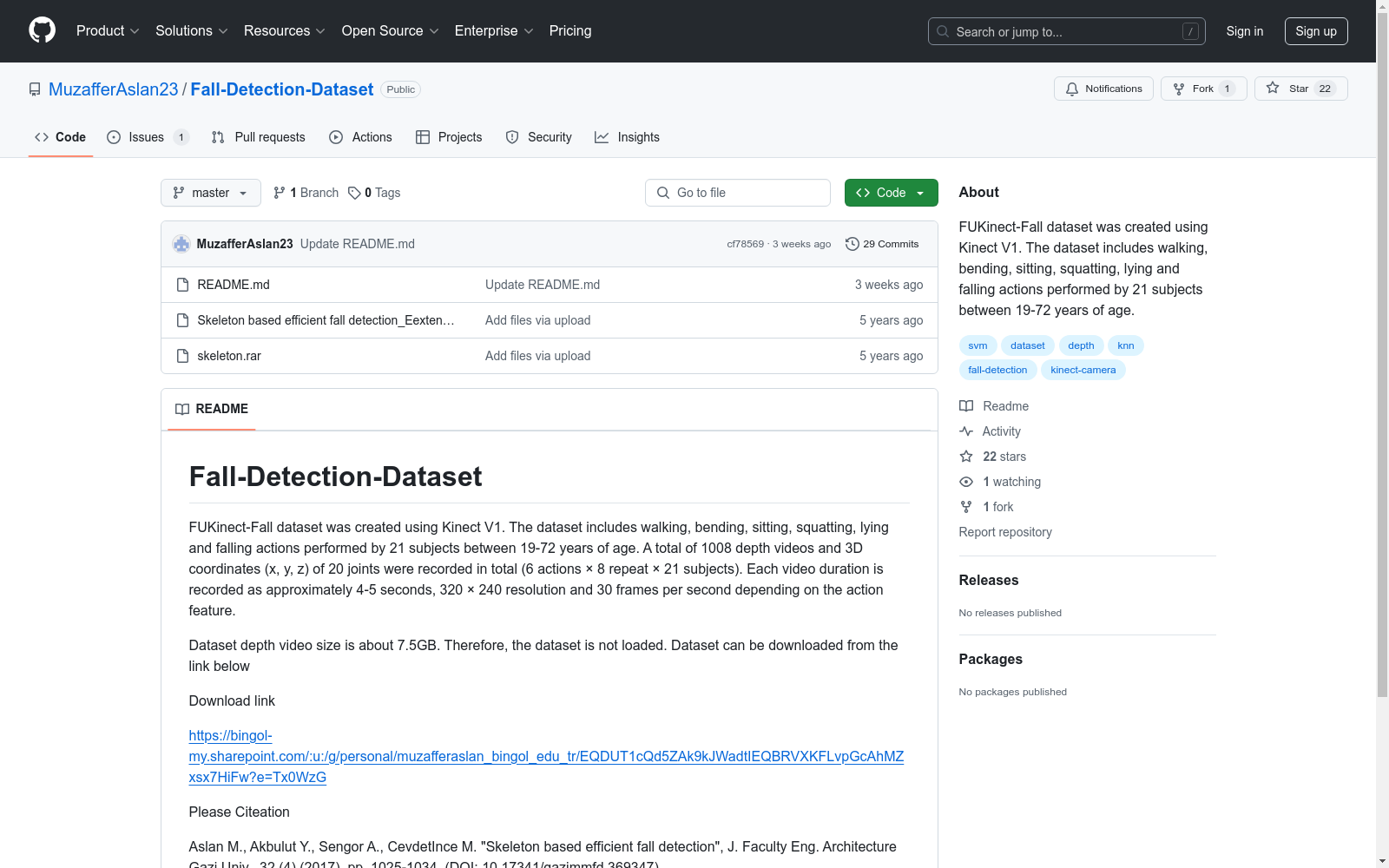Click the Go to file input

[x=738, y=193]
